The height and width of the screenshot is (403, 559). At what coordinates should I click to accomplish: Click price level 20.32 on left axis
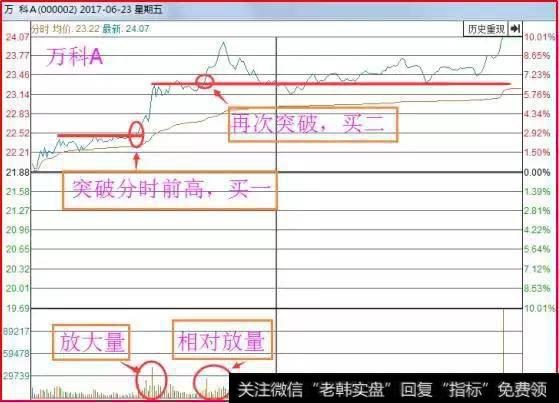coord(17,269)
